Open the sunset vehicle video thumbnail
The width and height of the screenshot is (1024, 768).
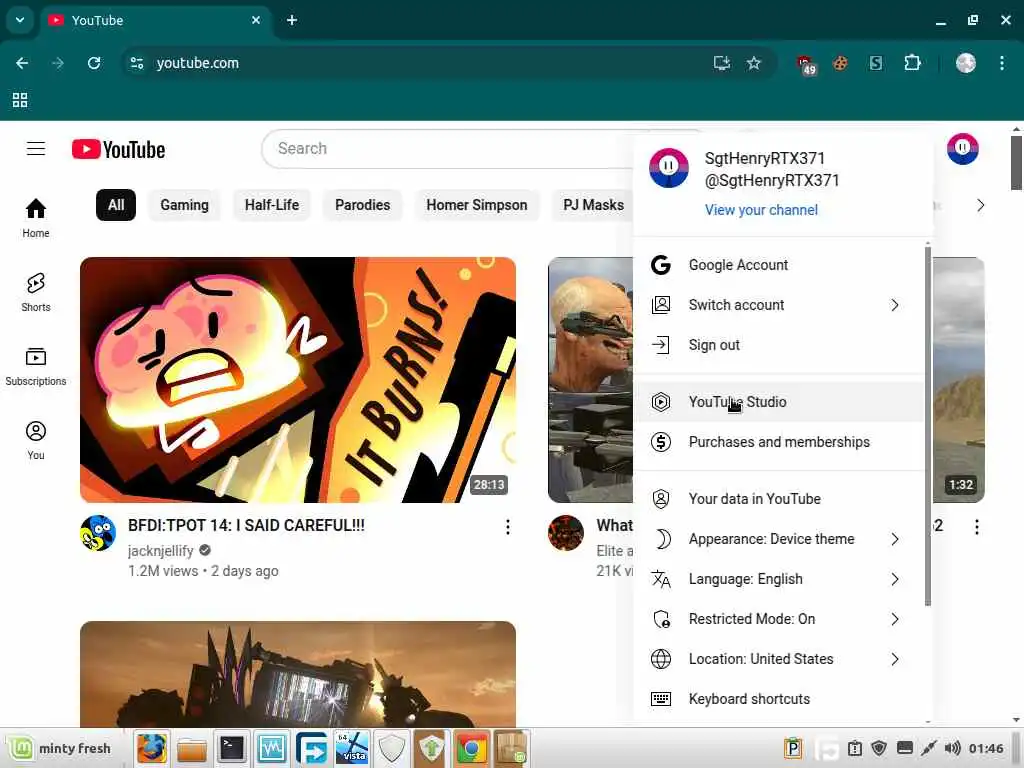[298, 674]
